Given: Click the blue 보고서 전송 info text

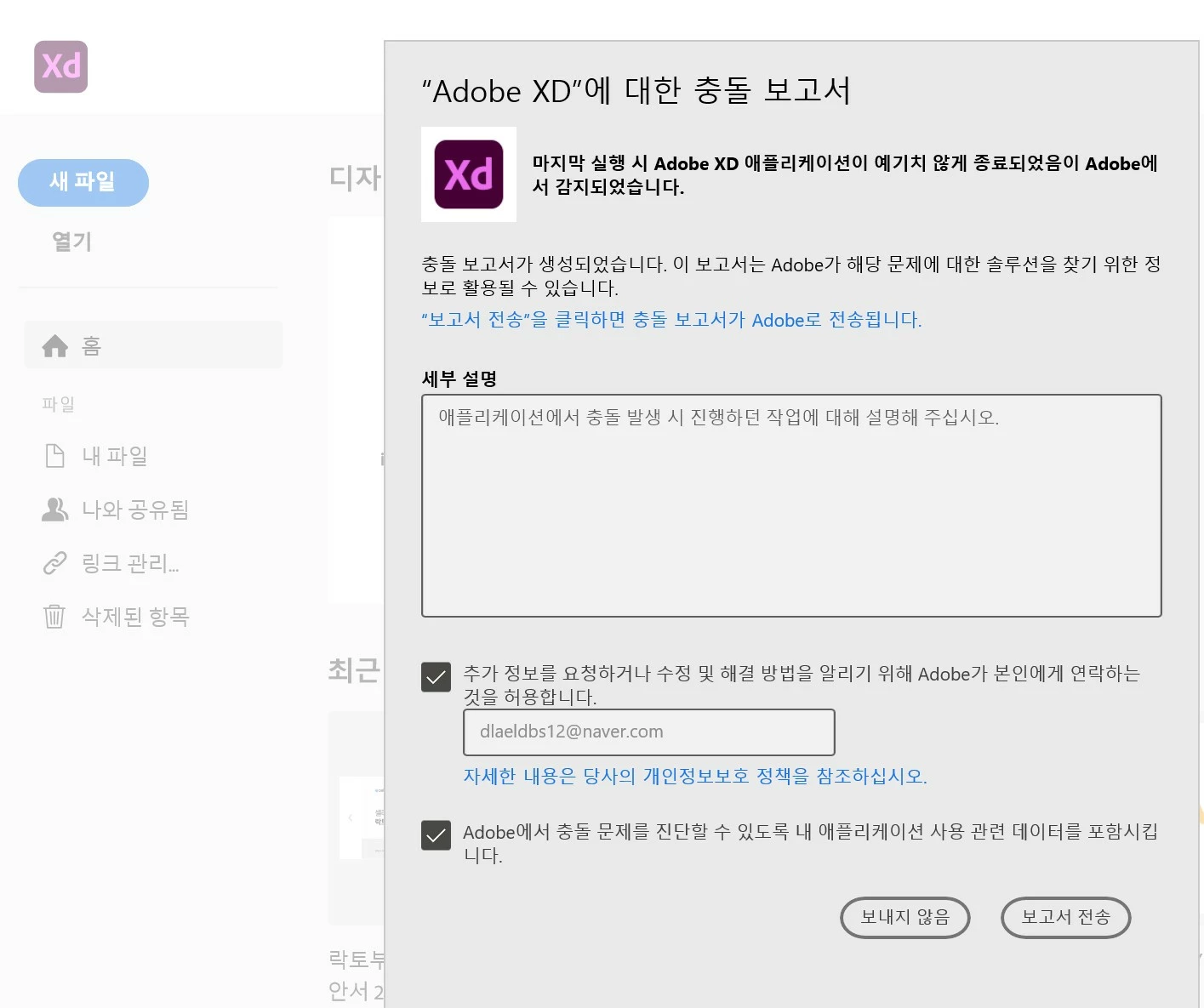Looking at the screenshot, I should (672, 320).
